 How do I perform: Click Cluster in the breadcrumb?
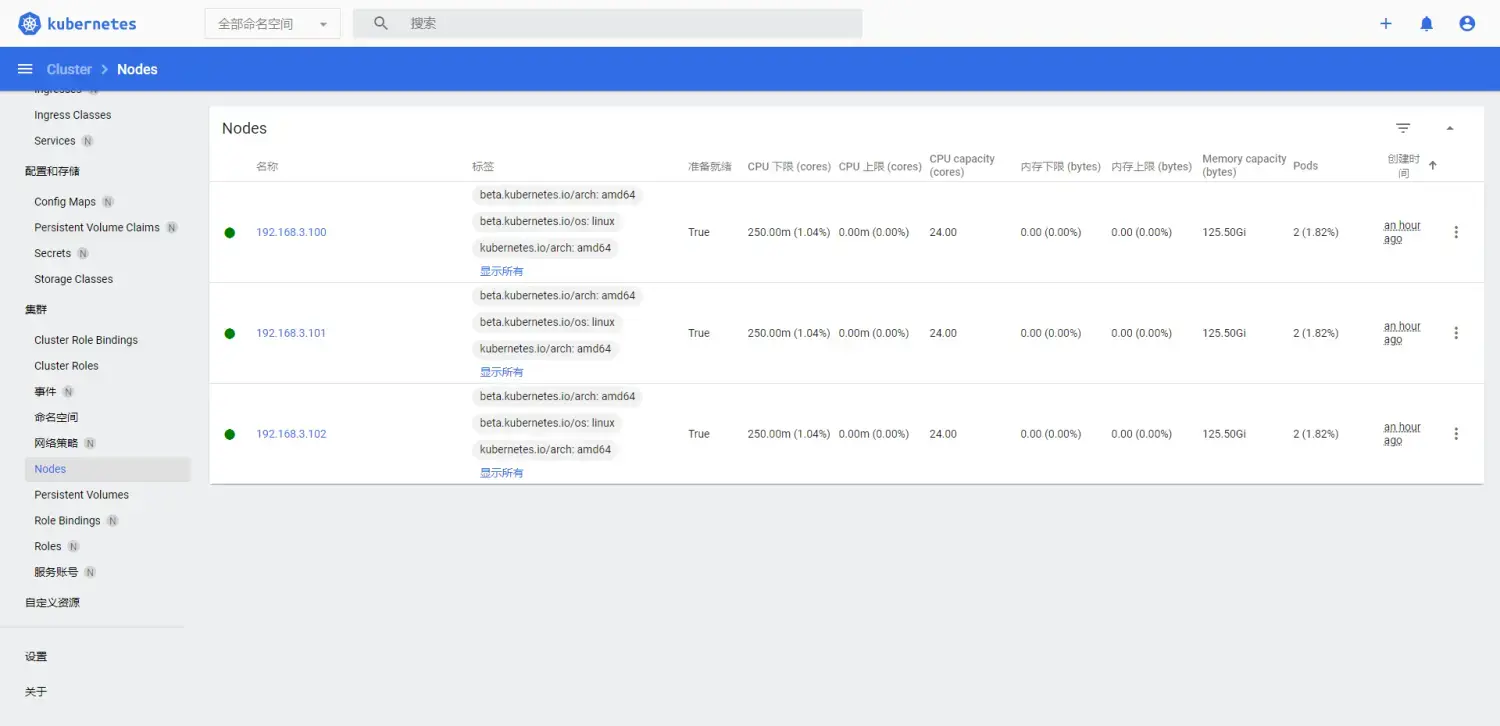pos(69,69)
